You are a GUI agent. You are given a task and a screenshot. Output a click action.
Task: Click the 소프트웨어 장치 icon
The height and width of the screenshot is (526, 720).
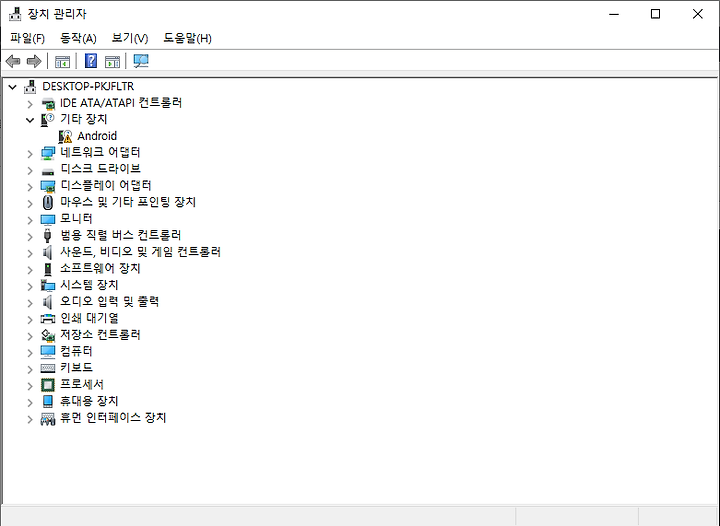(x=48, y=269)
